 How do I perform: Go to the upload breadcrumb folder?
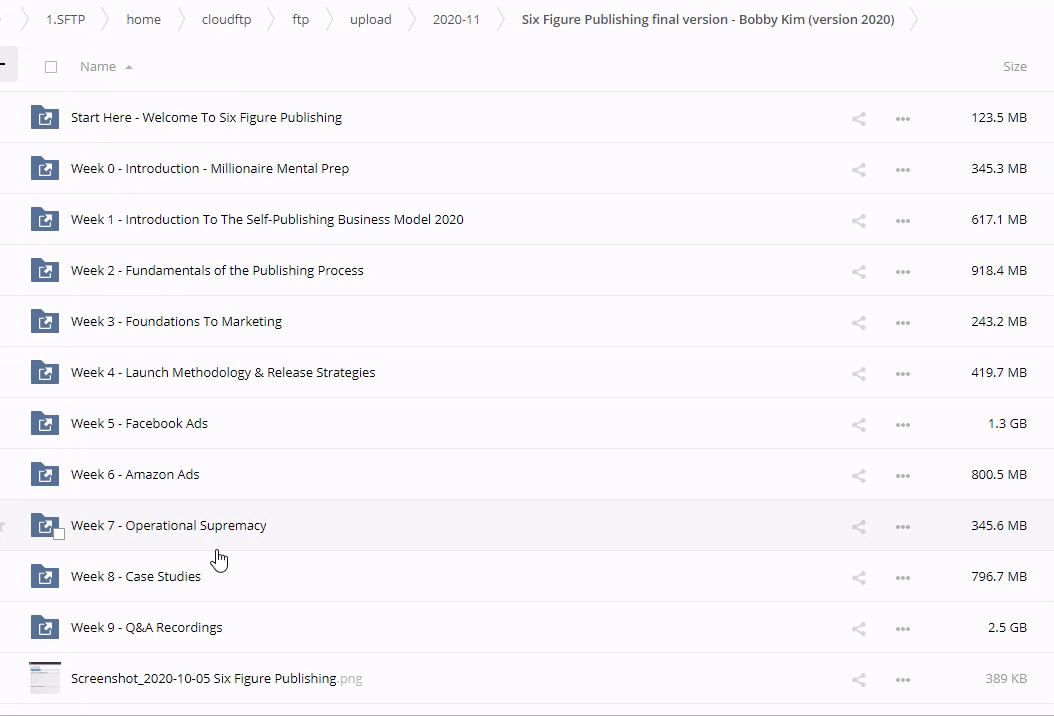coord(370,19)
